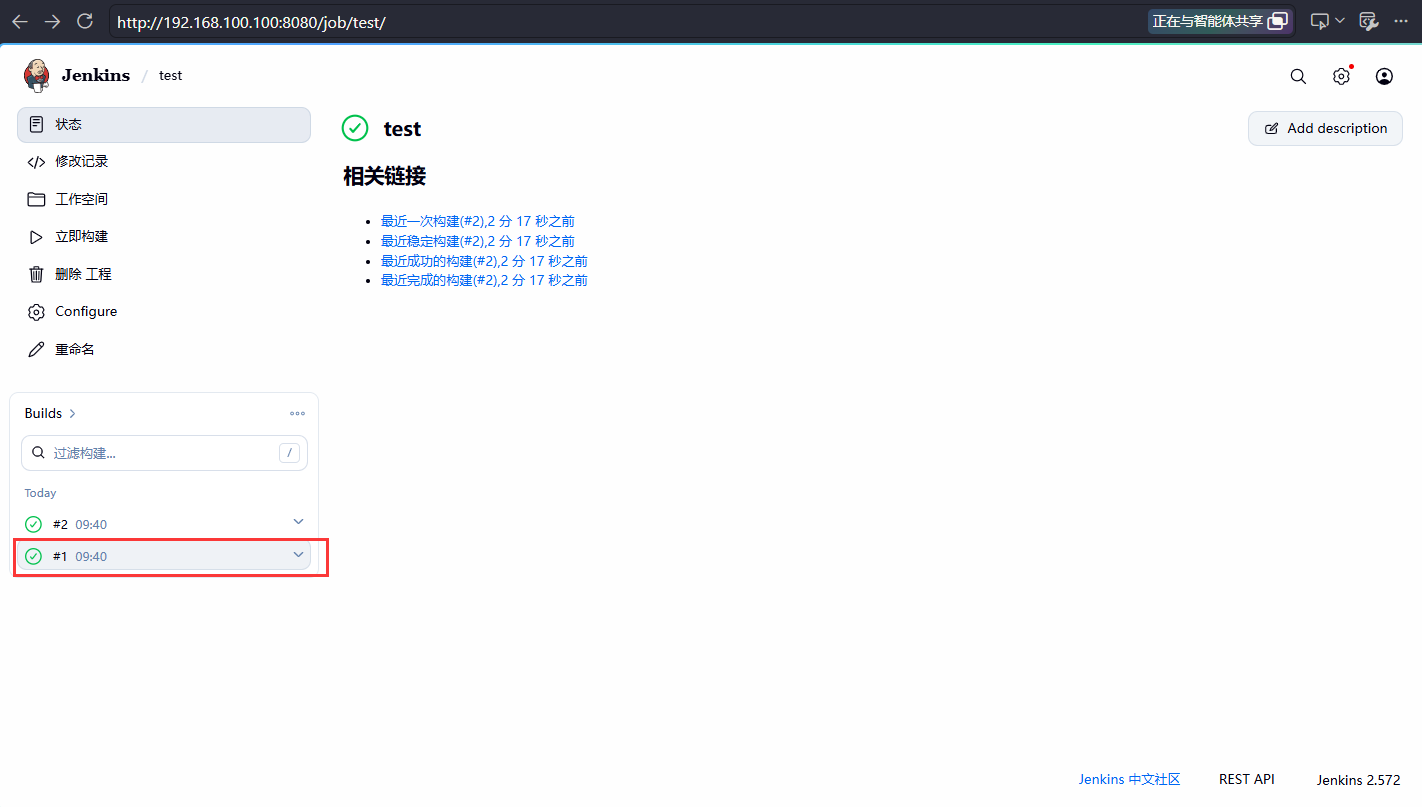Open 工作空间 in the sidebar
1422x807 pixels.
point(164,199)
